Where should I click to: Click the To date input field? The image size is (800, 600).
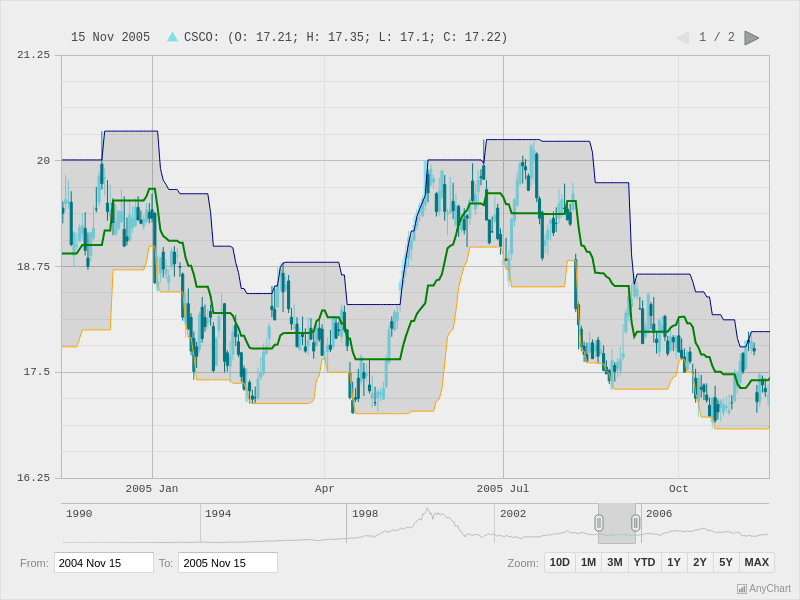point(228,563)
